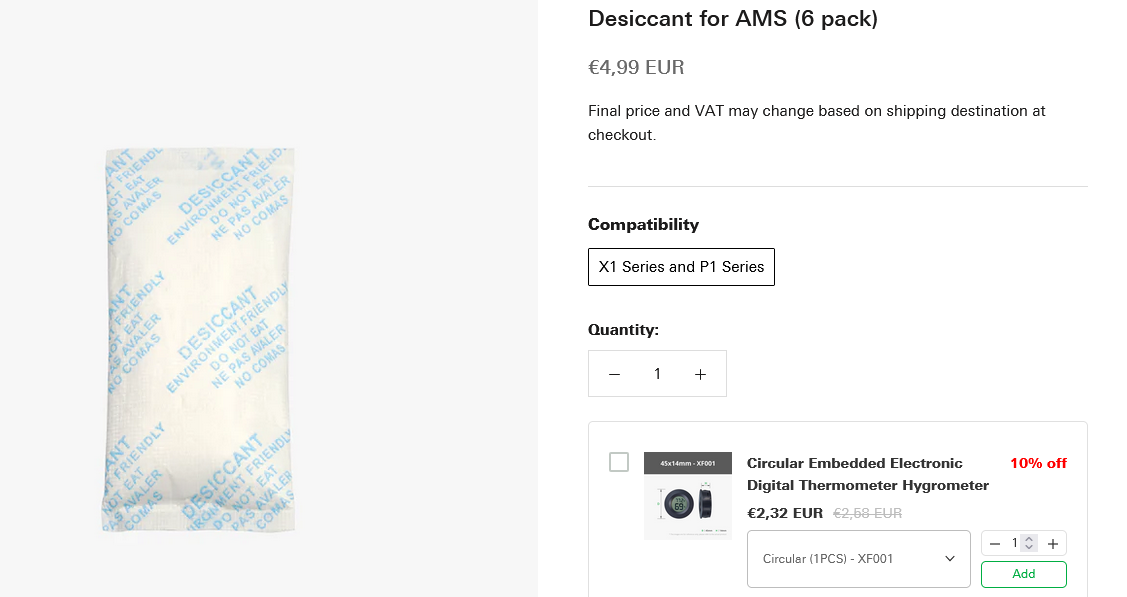The height and width of the screenshot is (597, 1127).
Task: Increase main product quantity with plus icon
Action: pyautogui.click(x=700, y=374)
